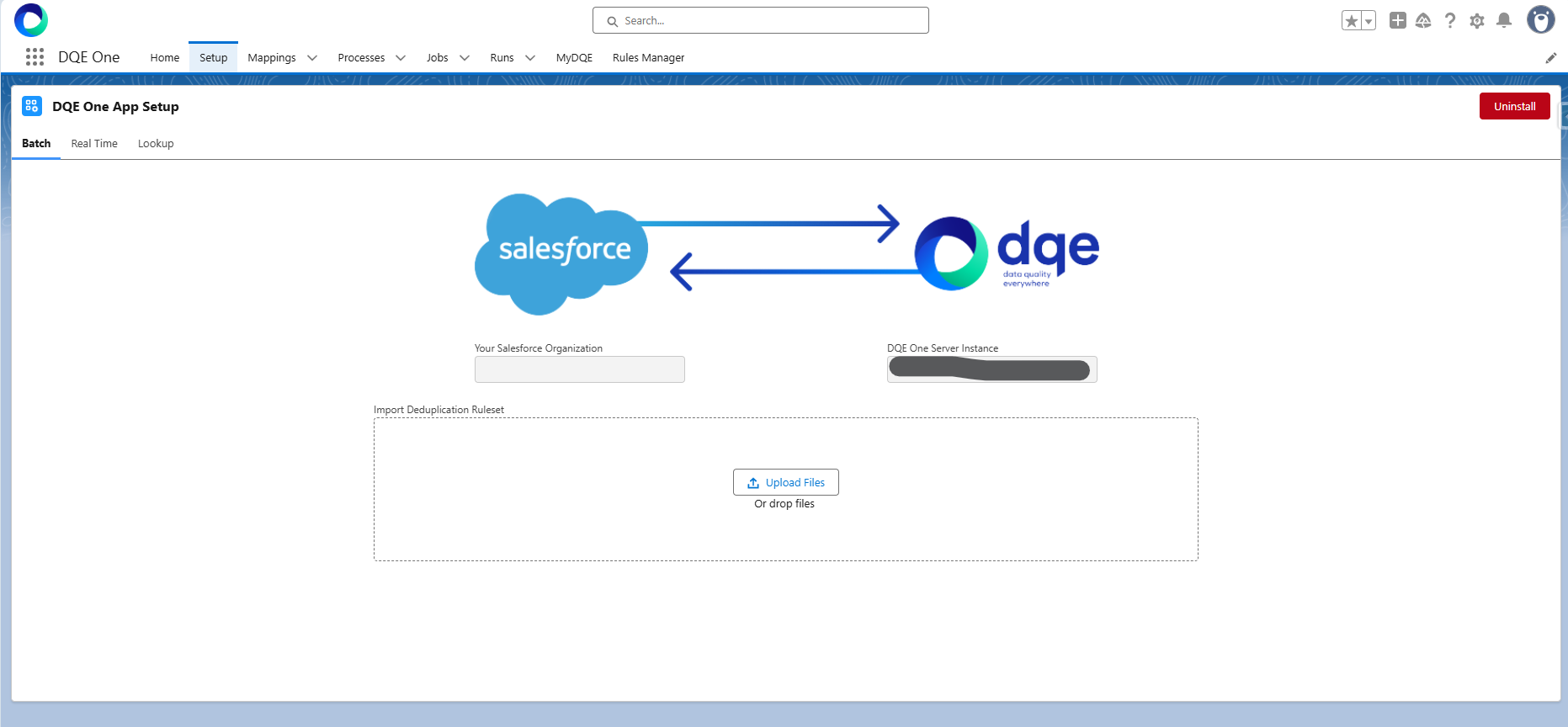The width and height of the screenshot is (1568, 727).
Task: Open Salesforce Trailhead guidance icon
Action: (x=1423, y=20)
